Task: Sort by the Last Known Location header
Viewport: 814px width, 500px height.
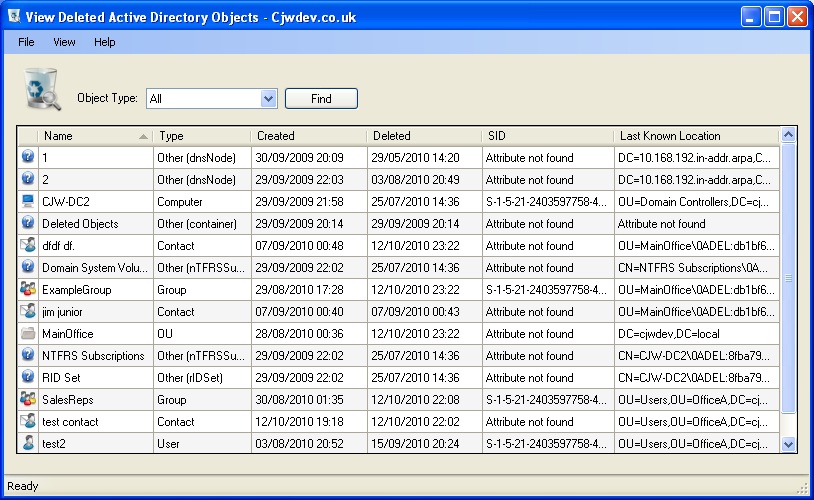Action: pyautogui.click(x=695, y=136)
